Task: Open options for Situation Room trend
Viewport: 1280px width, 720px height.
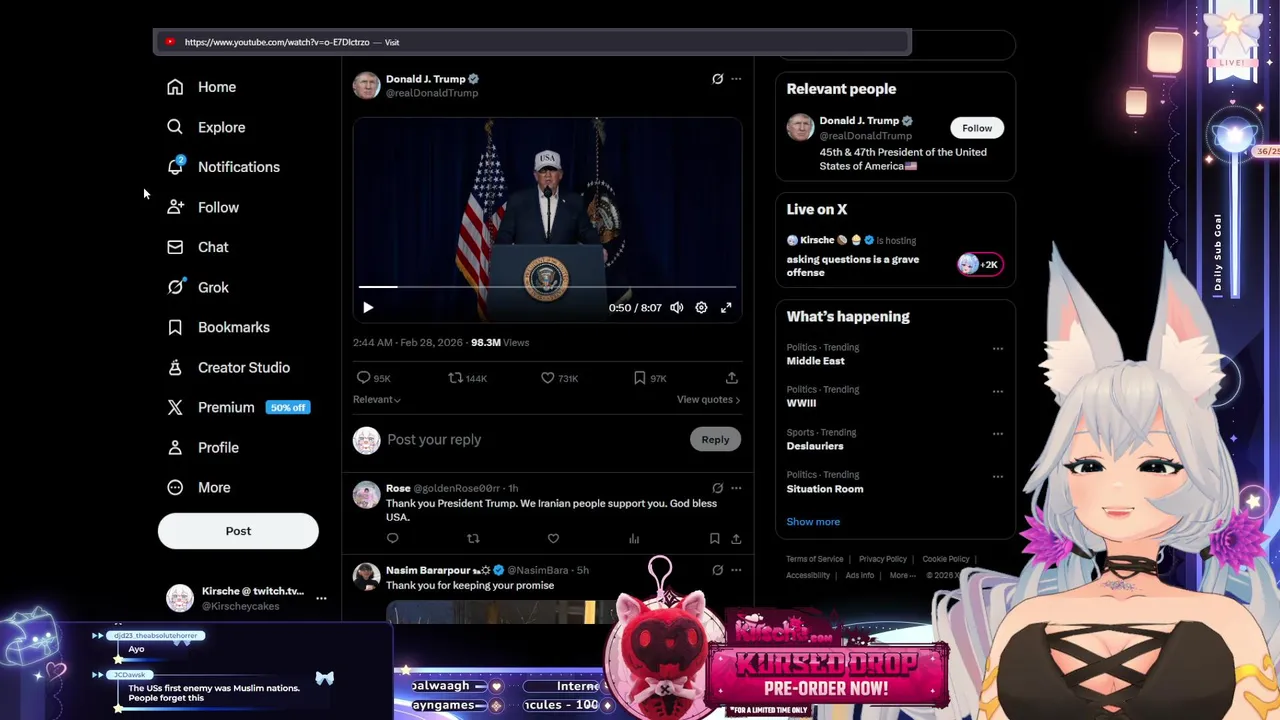Action: (x=997, y=476)
